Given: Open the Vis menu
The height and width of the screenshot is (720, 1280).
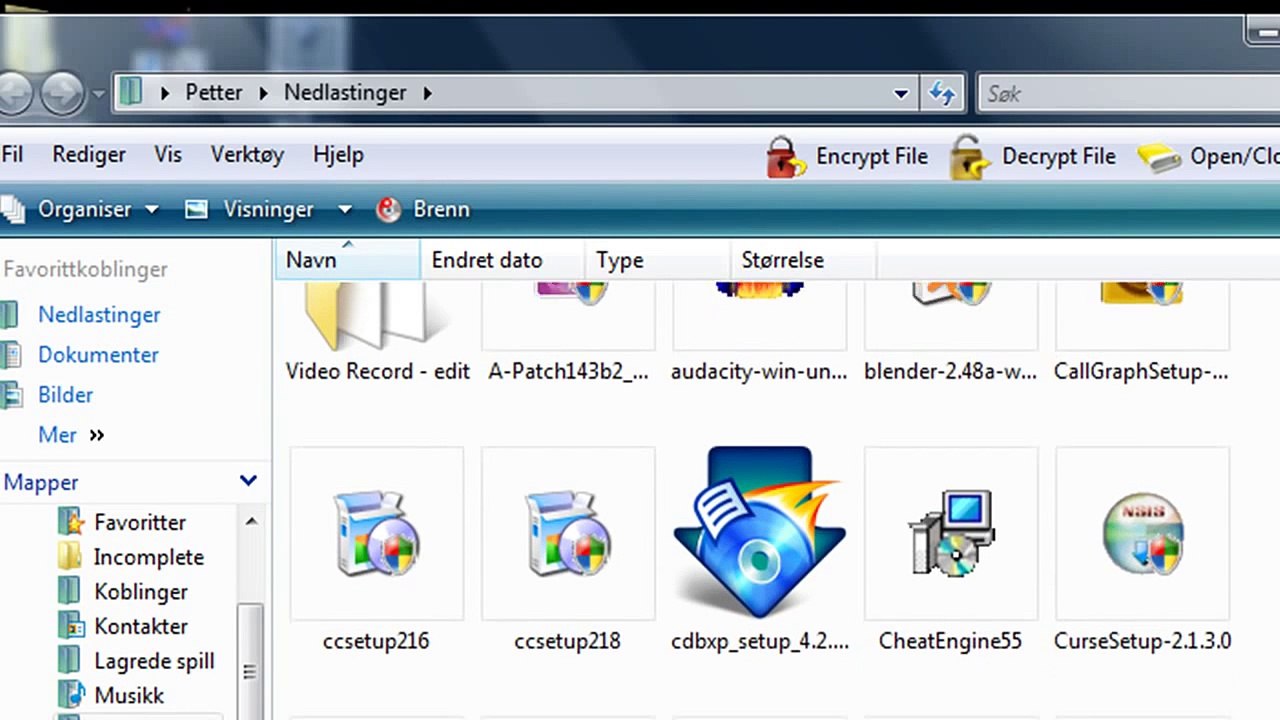Looking at the screenshot, I should [x=168, y=155].
